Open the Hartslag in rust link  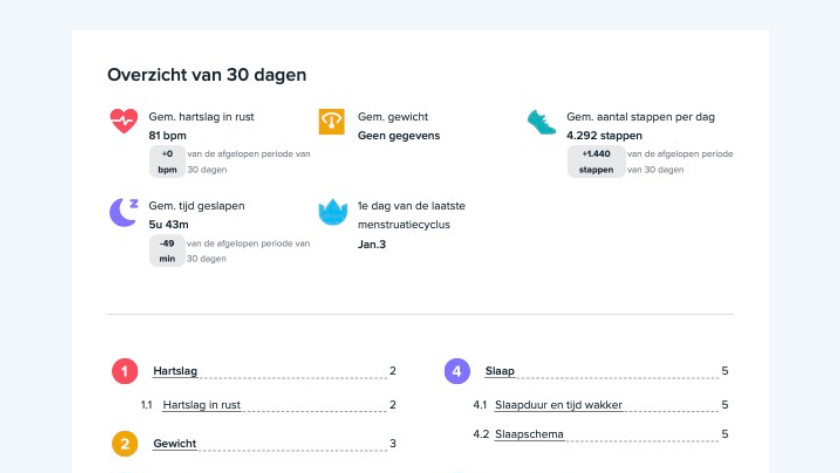coord(201,405)
